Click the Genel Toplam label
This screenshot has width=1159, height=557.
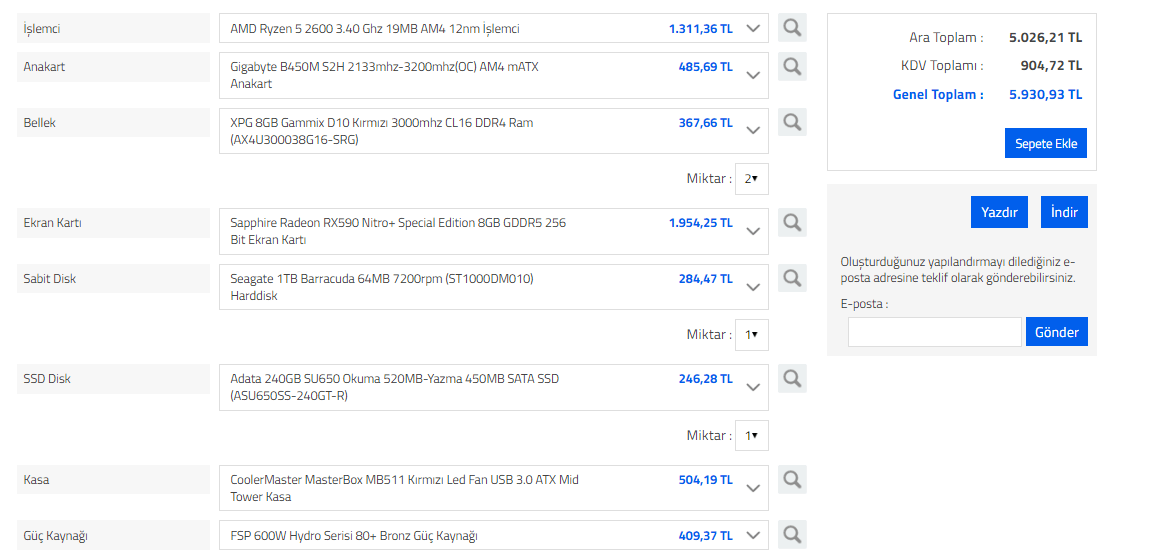[x=939, y=95]
